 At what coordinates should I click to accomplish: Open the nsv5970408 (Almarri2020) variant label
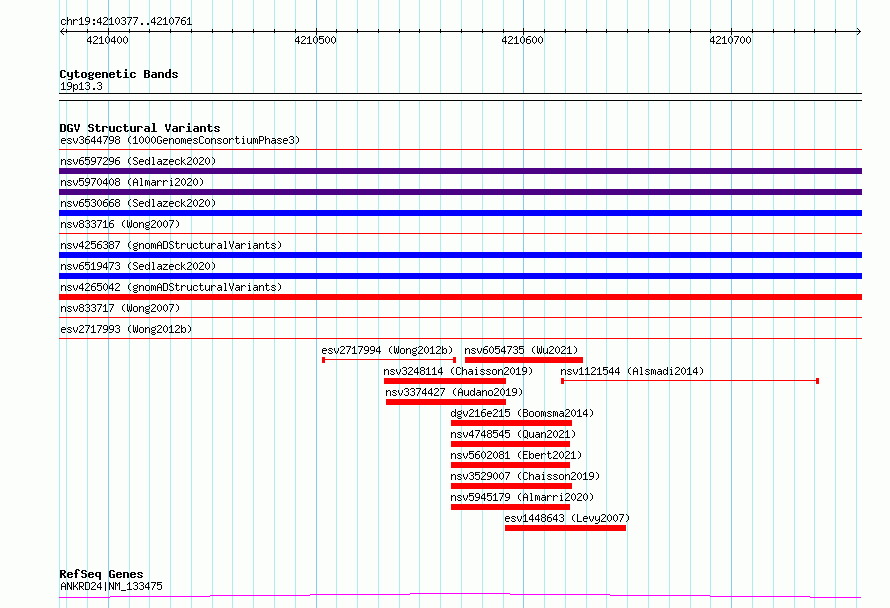(132, 182)
